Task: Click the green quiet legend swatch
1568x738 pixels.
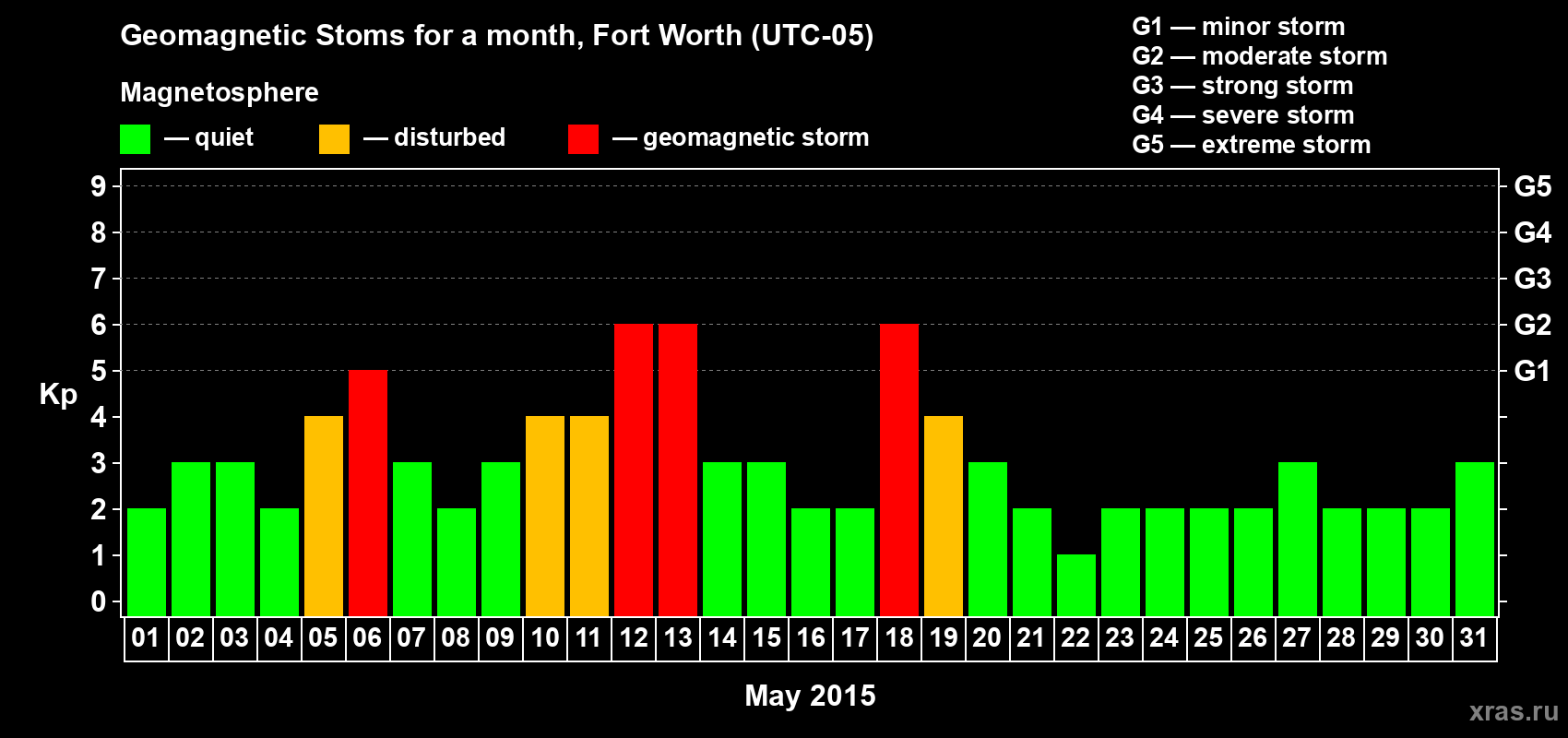Action: (135, 139)
